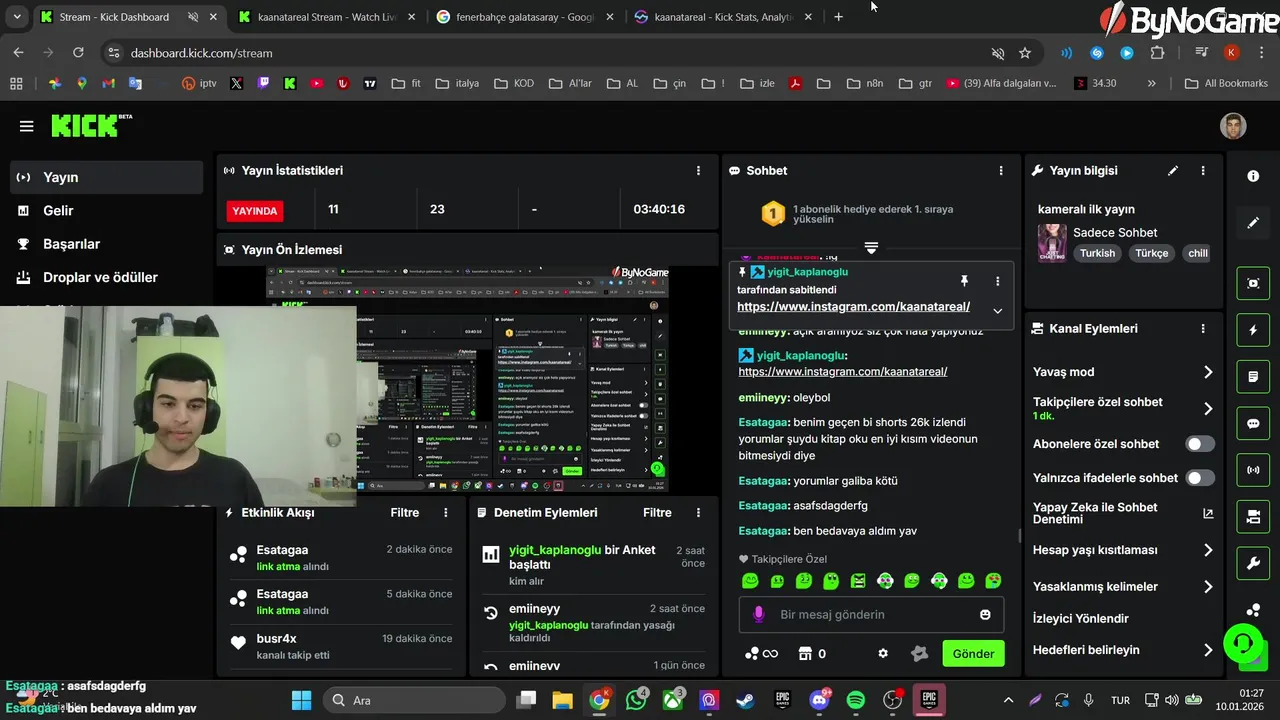
Task: Show more bookmarks with the chevron
Action: click(1152, 83)
